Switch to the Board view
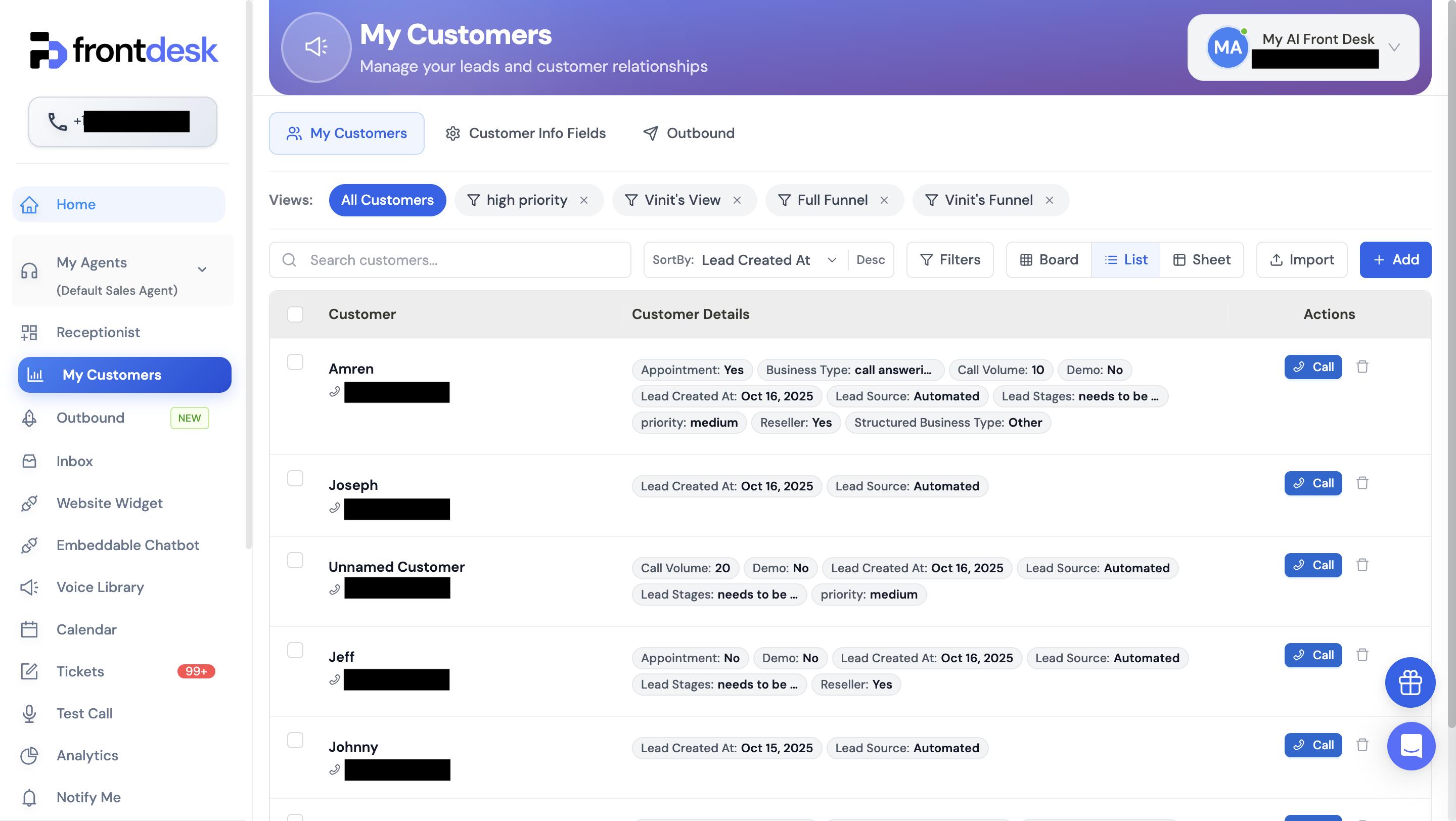This screenshot has width=1456, height=821. point(1049,260)
